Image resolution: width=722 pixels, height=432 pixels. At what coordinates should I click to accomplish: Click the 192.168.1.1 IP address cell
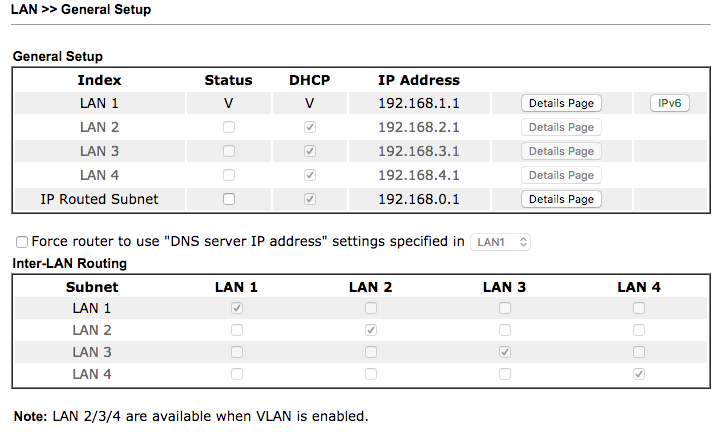pos(419,103)
